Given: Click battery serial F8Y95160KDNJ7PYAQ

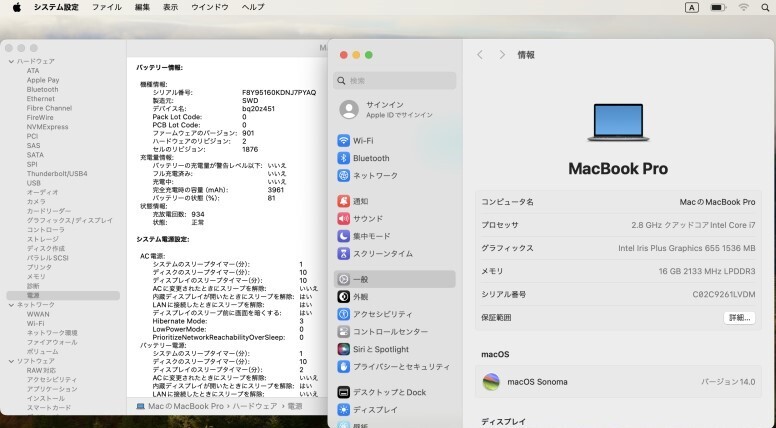Looking at the screenshot, I should [279, 93].
